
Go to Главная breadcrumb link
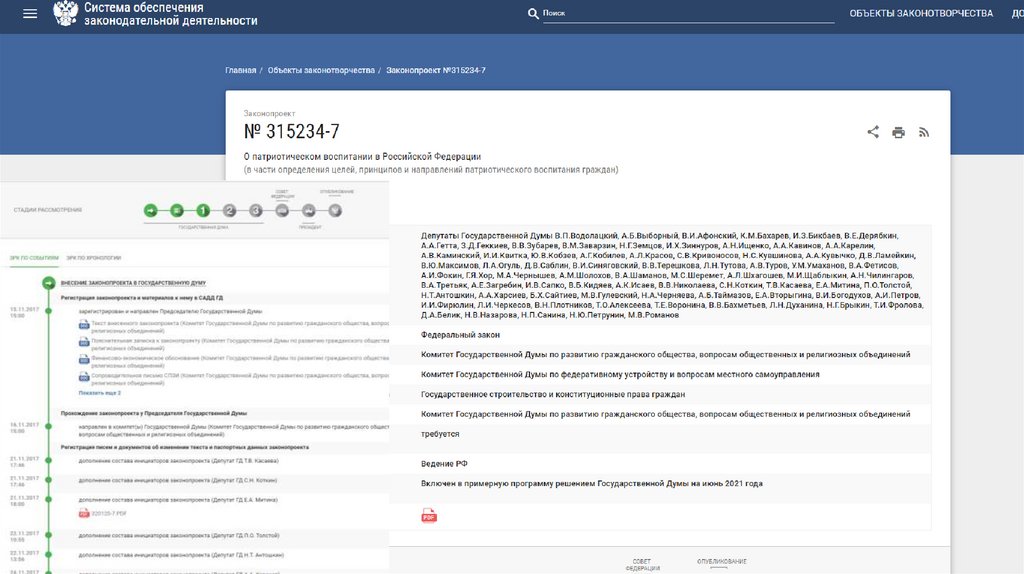pyautogui.click(x=240, y=71)
